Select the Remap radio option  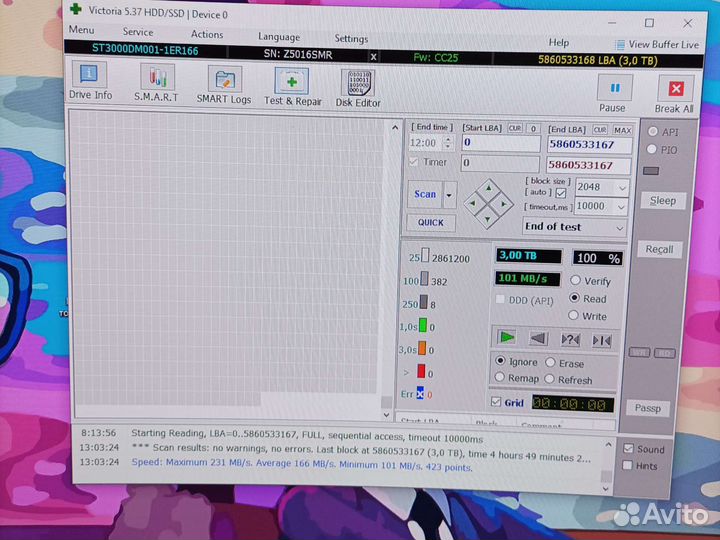[x=500, y=379]
